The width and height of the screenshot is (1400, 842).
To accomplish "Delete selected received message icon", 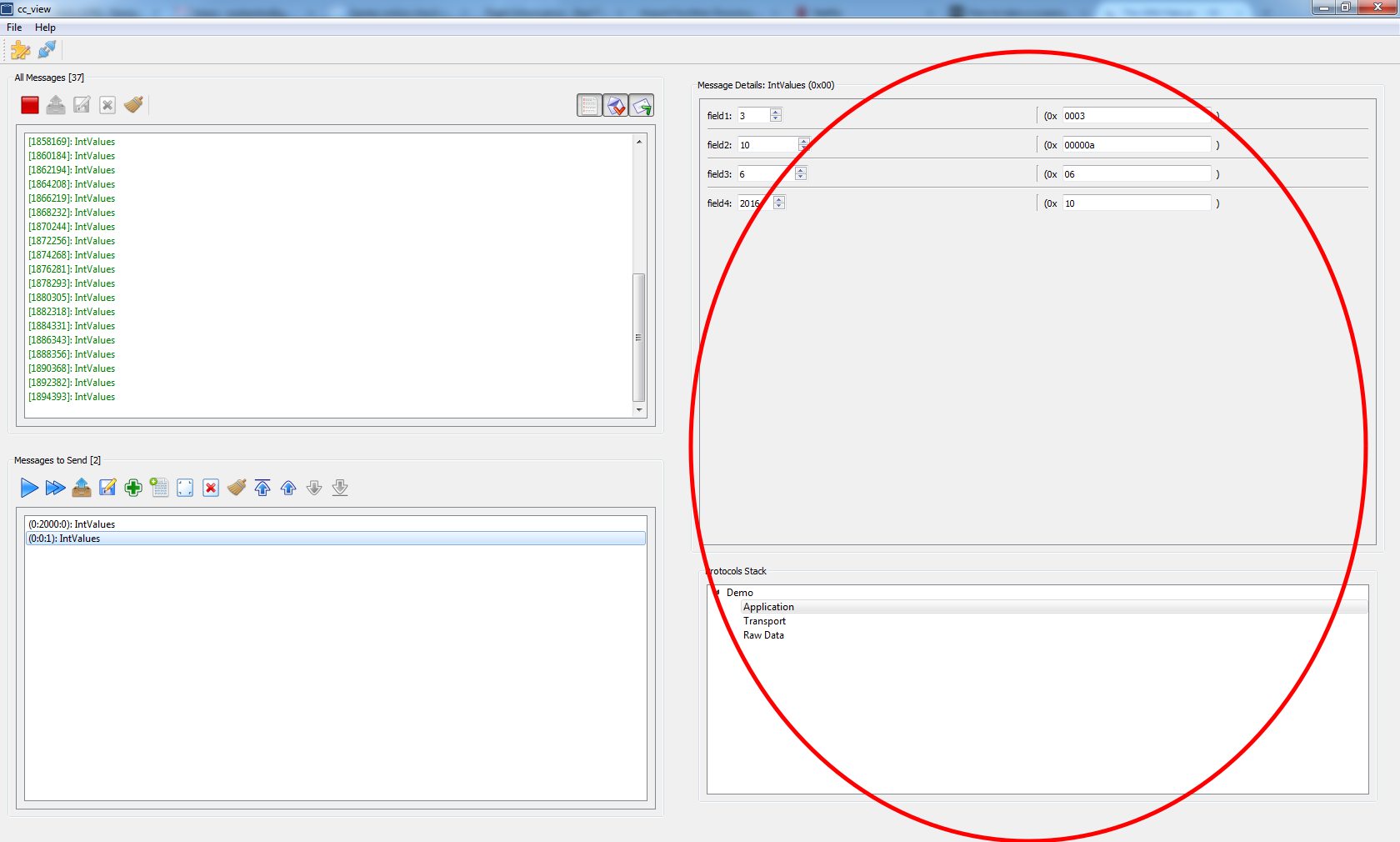I will pos(107,105).
